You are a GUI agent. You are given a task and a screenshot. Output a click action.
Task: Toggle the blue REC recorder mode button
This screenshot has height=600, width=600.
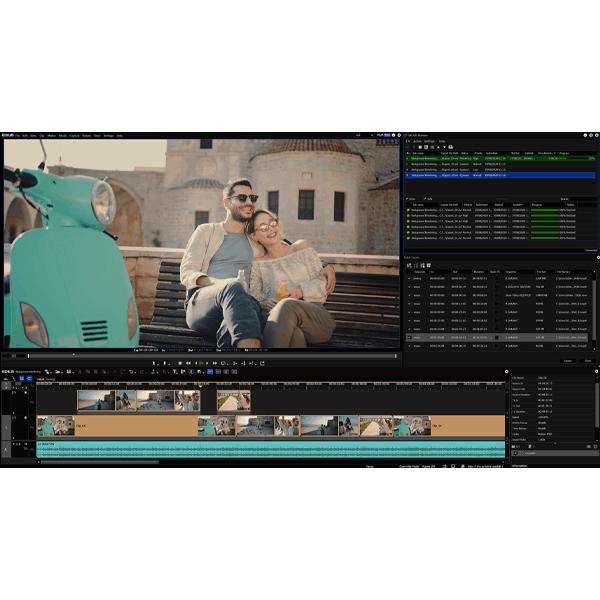click(387, 135)
